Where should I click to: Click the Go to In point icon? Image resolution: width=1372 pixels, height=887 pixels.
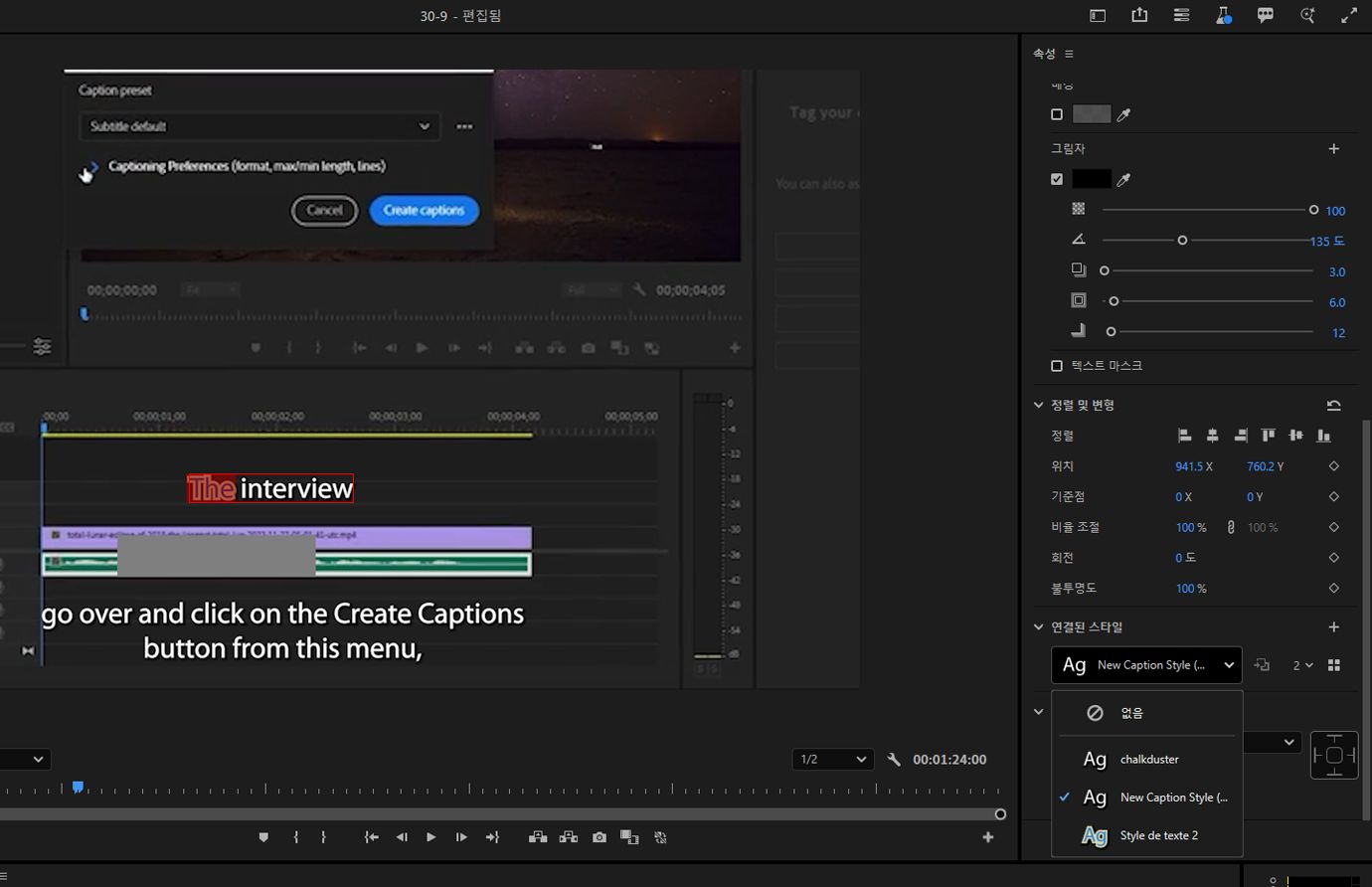371,837
